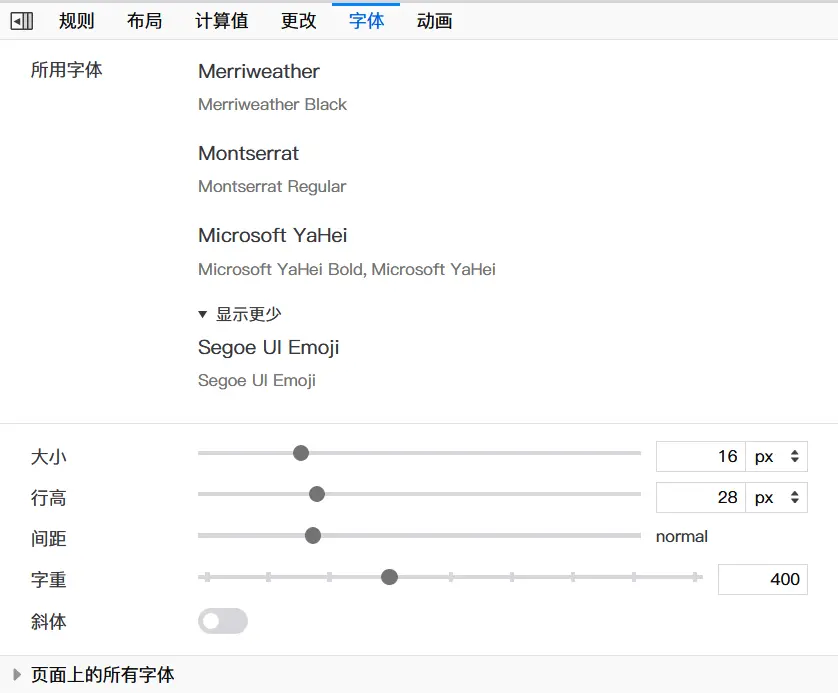Open the px unit dropdown for 行高

pyautogui.click(x=777, y=497)
